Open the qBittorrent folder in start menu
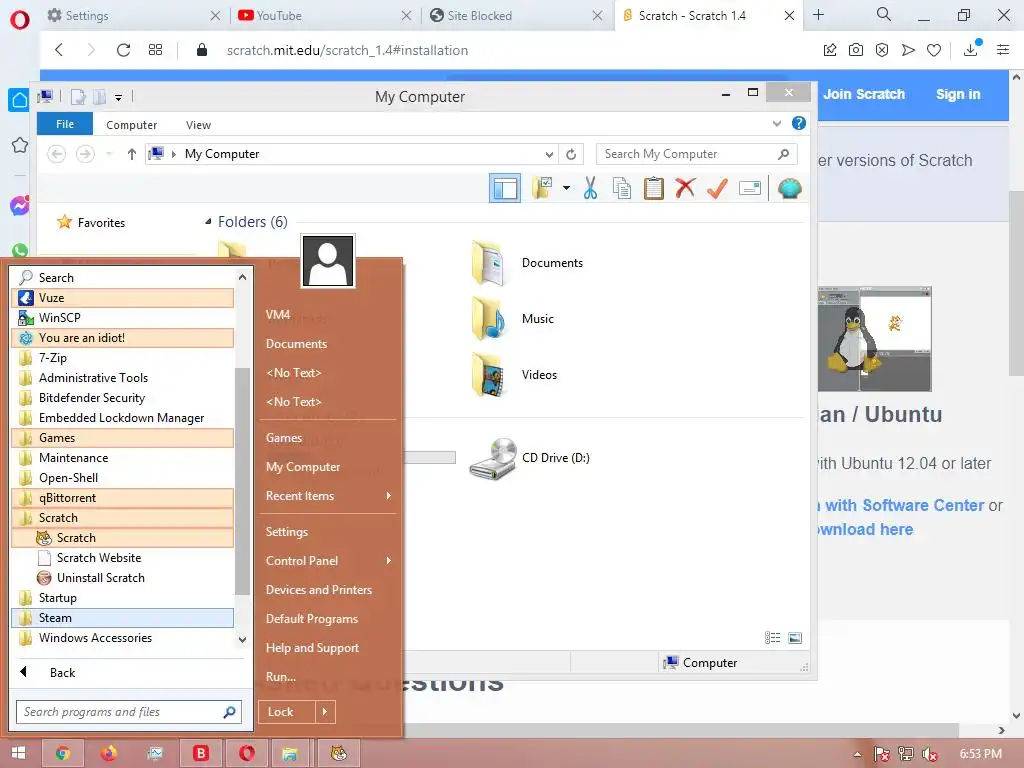This screenshot has width=1024, height=768. [x=122, y=498]
